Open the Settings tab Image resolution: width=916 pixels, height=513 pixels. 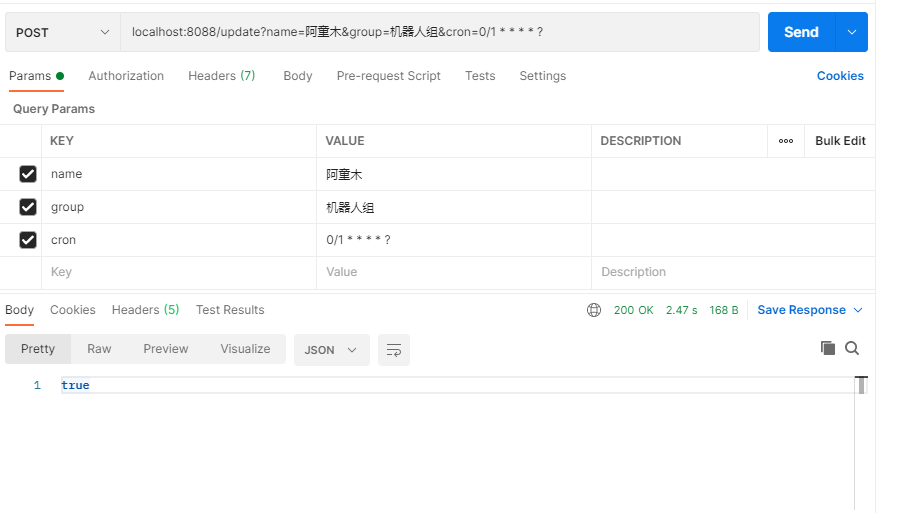tap(542, 76)
